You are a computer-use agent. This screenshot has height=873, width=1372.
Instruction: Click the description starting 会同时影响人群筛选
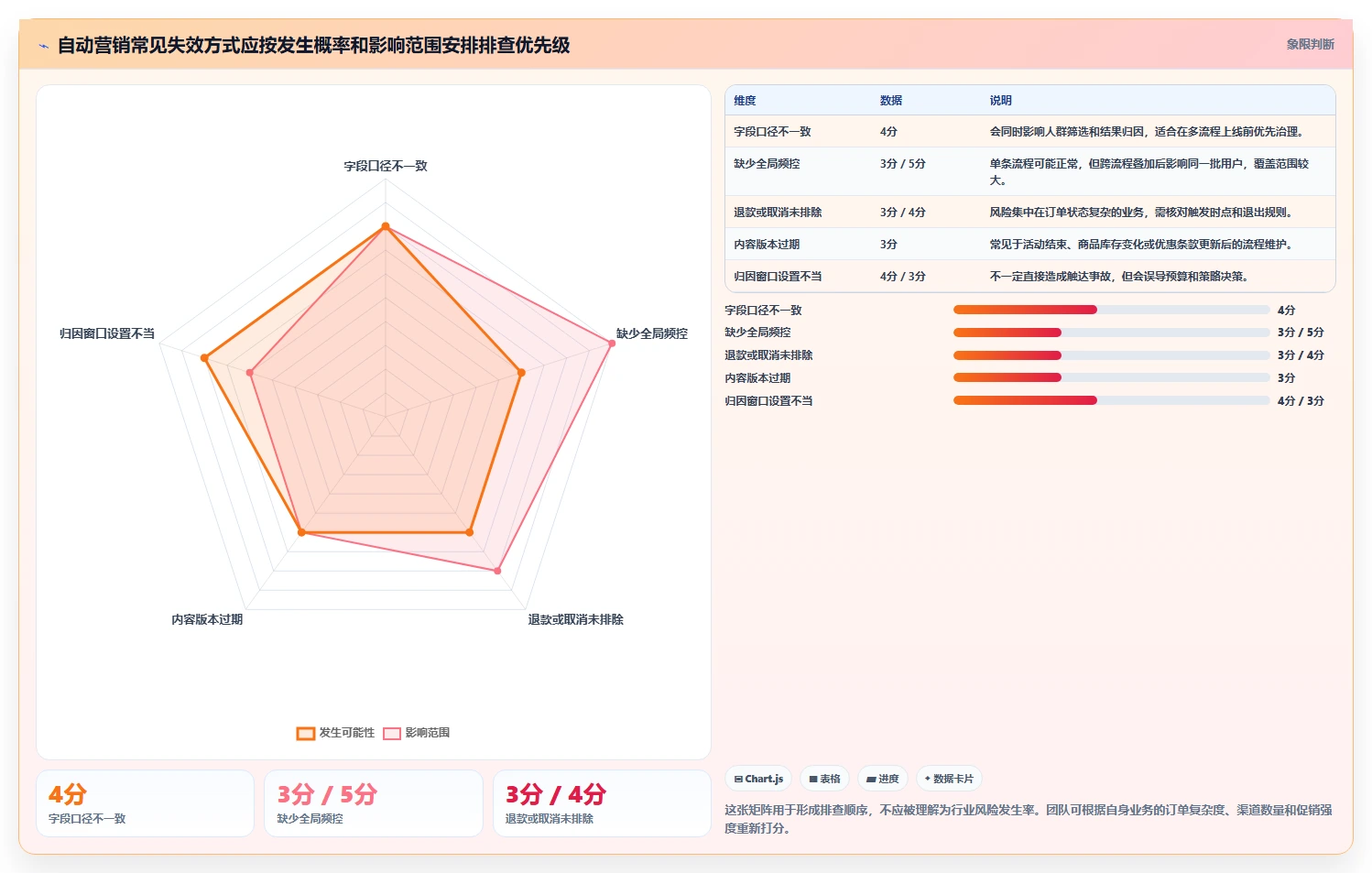click(x=1146, y=132)
